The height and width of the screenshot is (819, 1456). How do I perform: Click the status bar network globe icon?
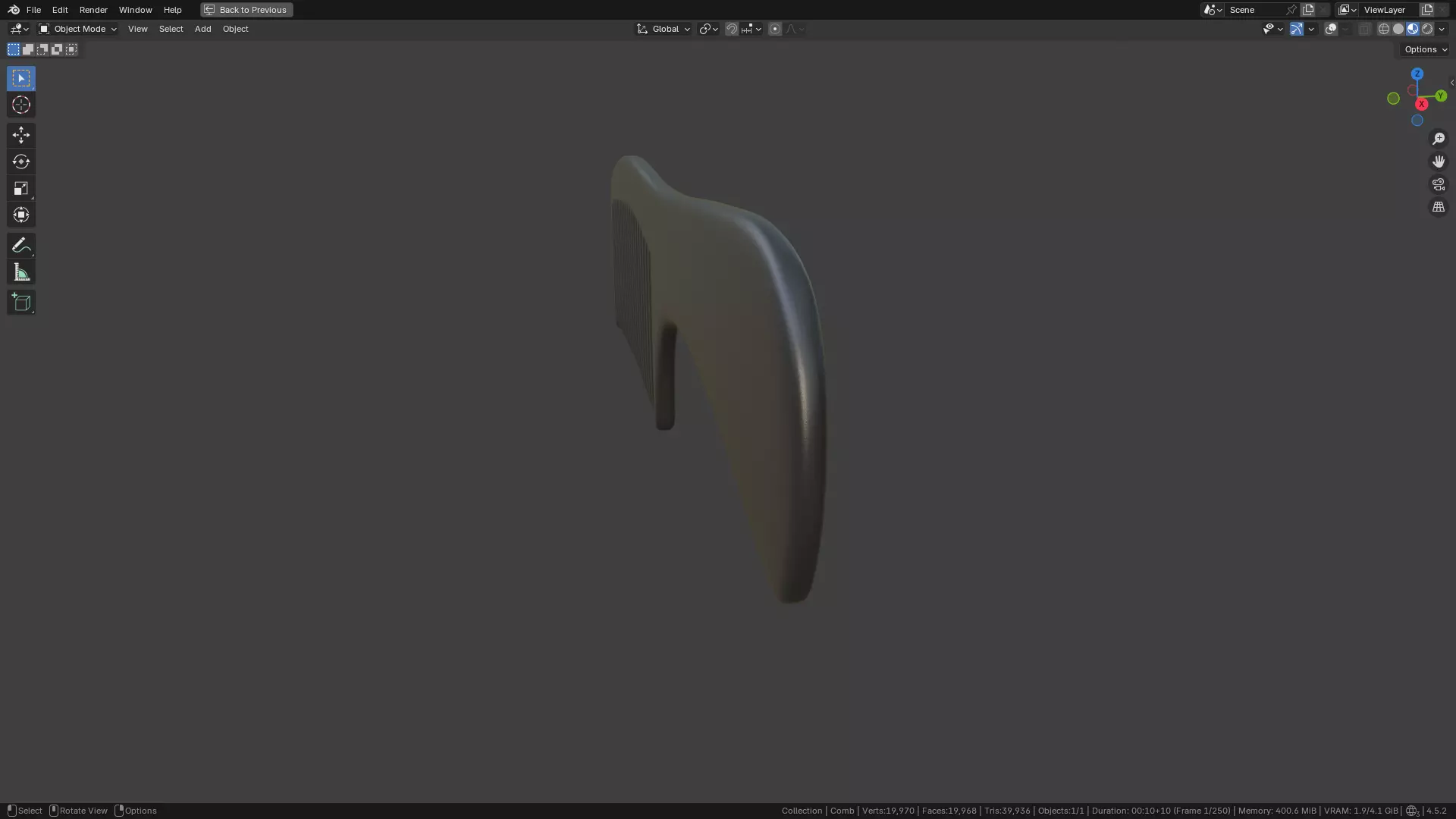(1412, 811)
